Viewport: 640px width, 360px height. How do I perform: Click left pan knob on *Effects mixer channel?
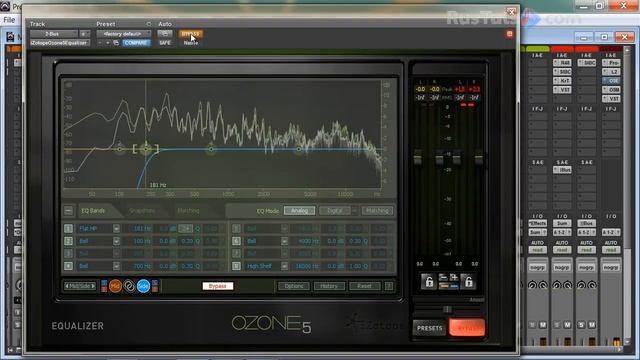point(532,285)
